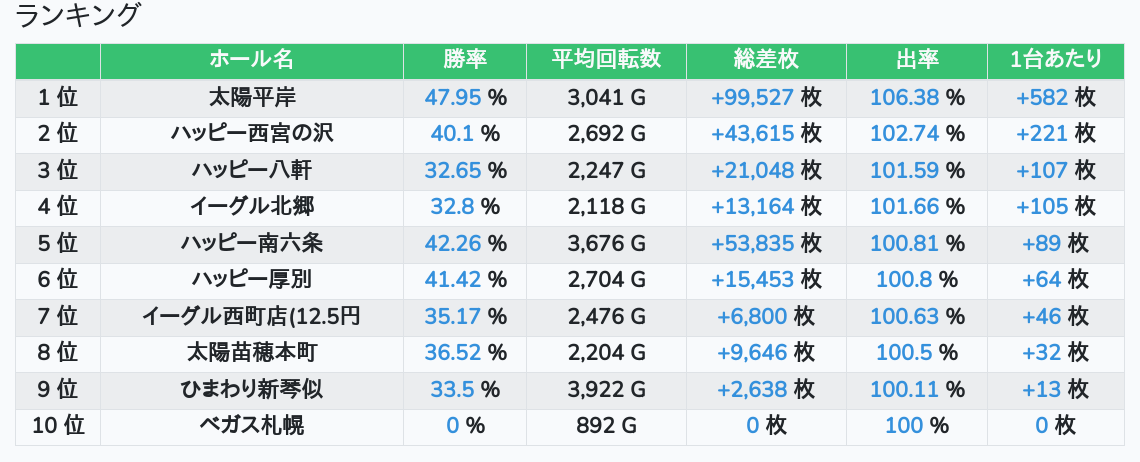Image resolution: width=1140 pixels, height=462 pixels.
Task: Click the ハッピー南六条 hall name
Action: click(x=252, y=243)
